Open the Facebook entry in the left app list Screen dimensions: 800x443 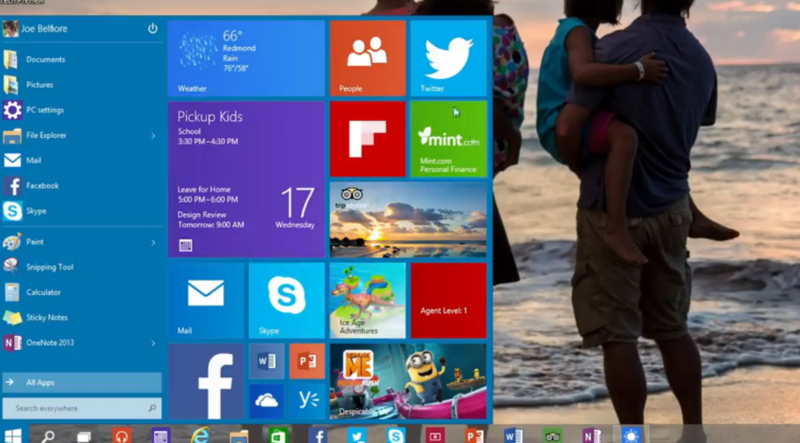tap(82, 186)
